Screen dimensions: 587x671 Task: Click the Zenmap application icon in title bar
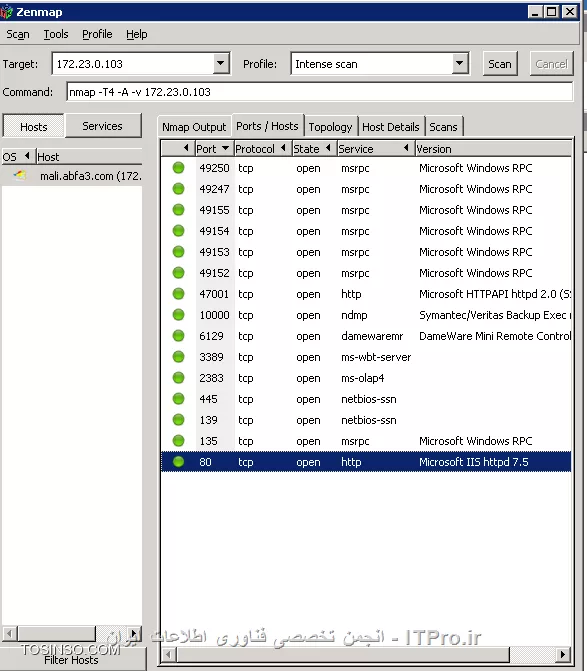[6, 12]
